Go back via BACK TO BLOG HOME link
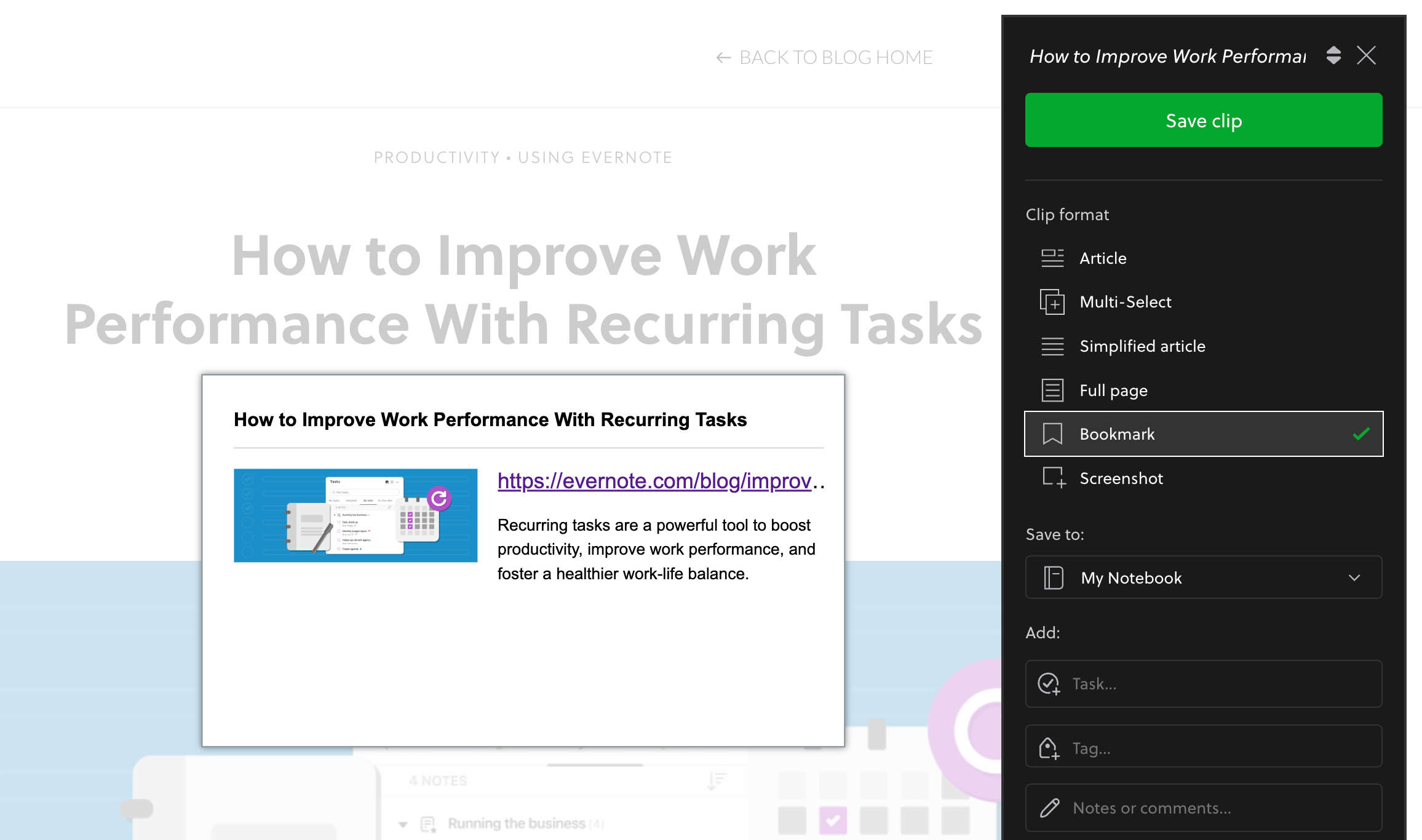 coord(824,57)
